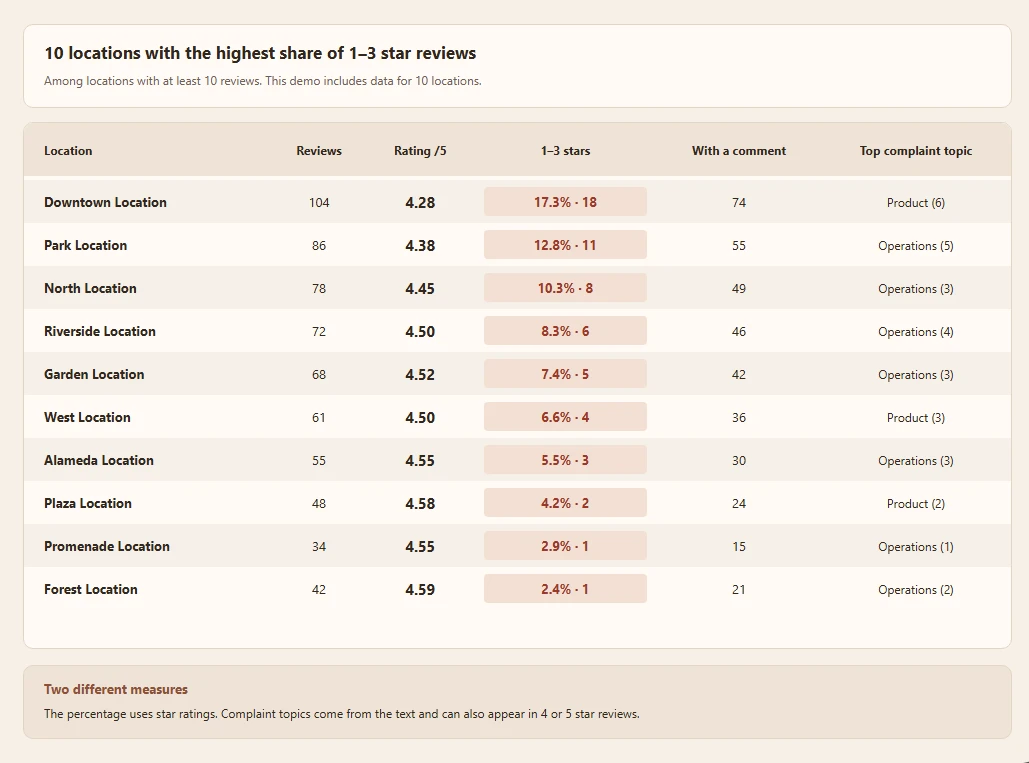Click the 4.59 rating for Forest
This screenshot has height=763, width=1029.
pos(420,589)
